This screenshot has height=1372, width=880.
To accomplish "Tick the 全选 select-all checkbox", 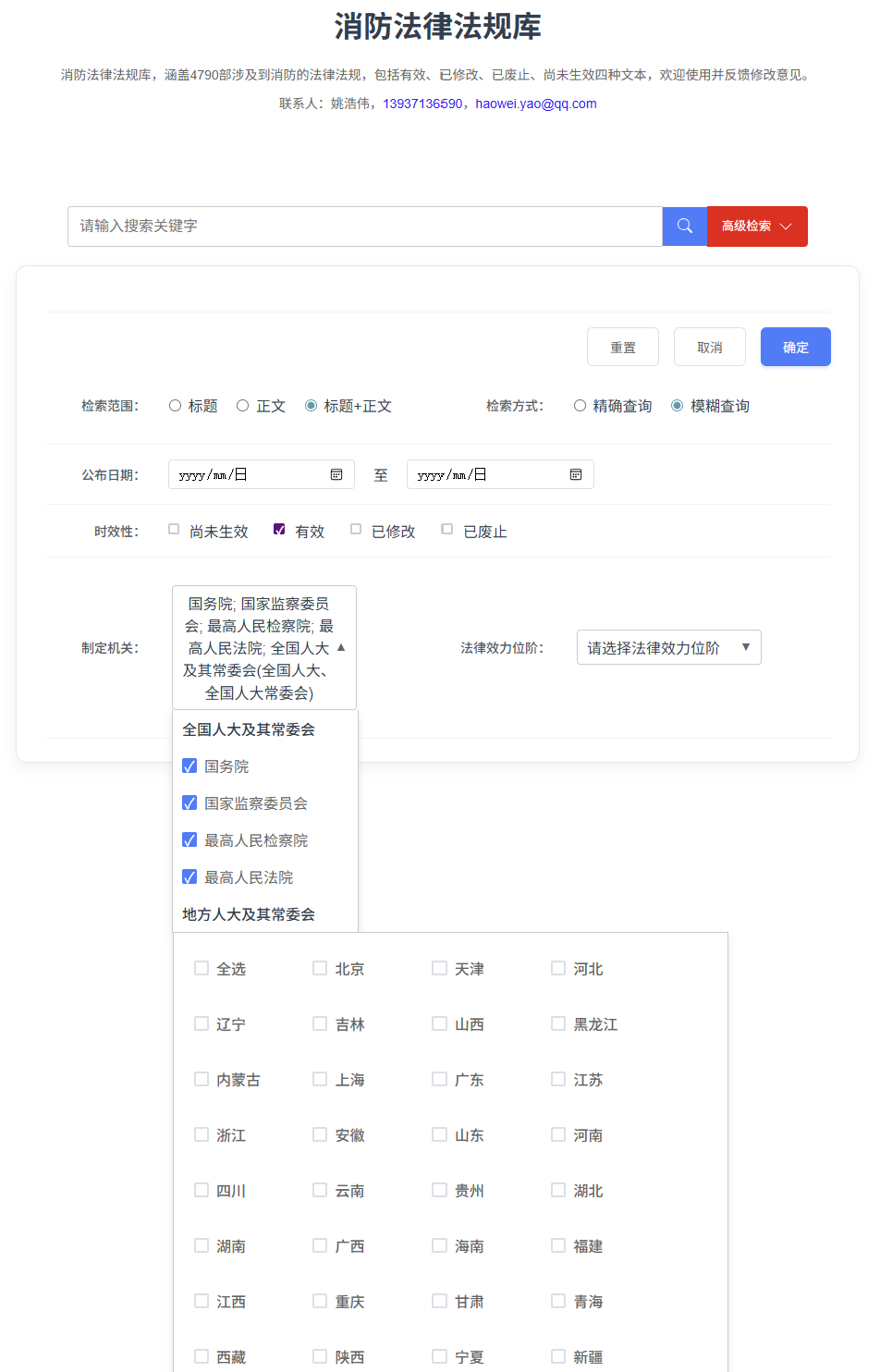I will tap(202, 968).
